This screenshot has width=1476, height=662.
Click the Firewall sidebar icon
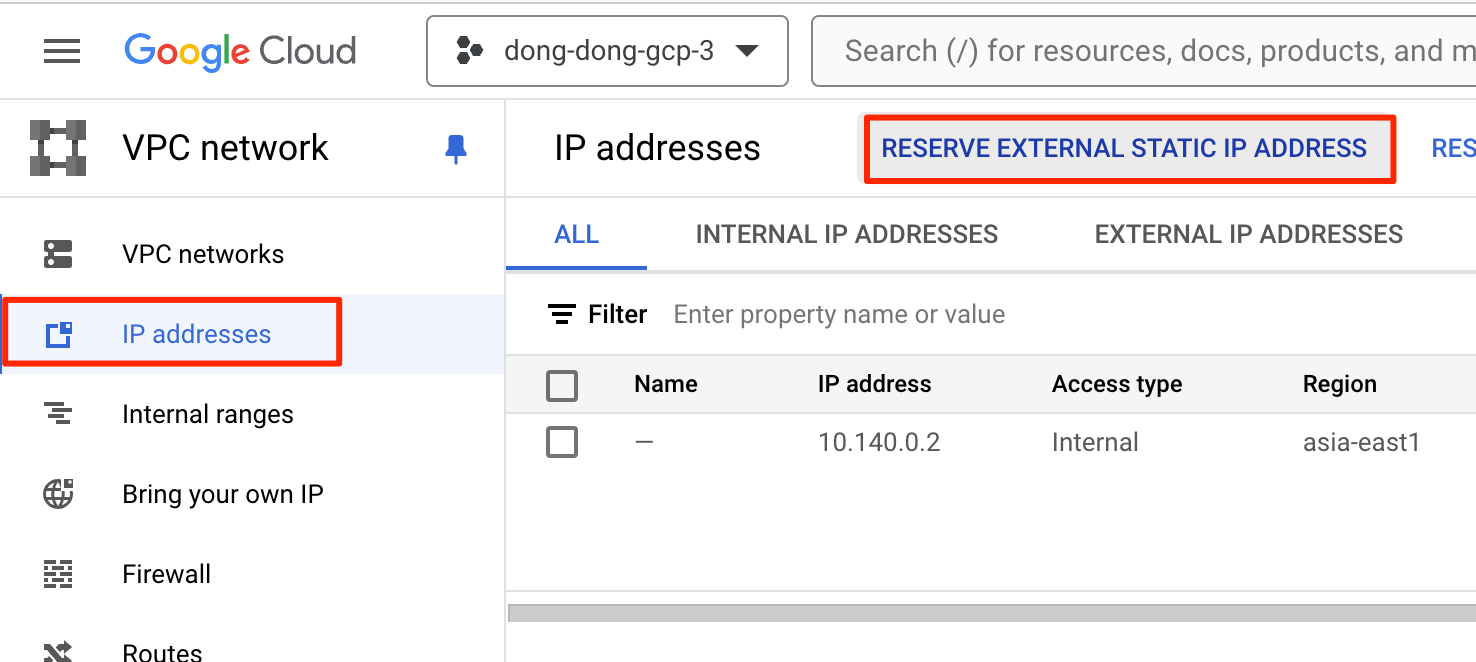click(58, 574)
